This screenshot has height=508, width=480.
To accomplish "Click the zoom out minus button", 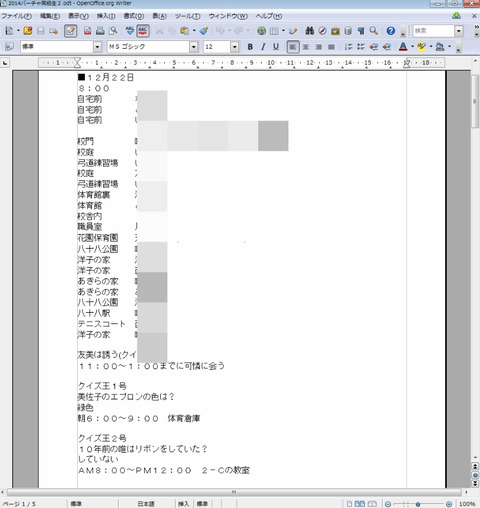I will point(388,504).
